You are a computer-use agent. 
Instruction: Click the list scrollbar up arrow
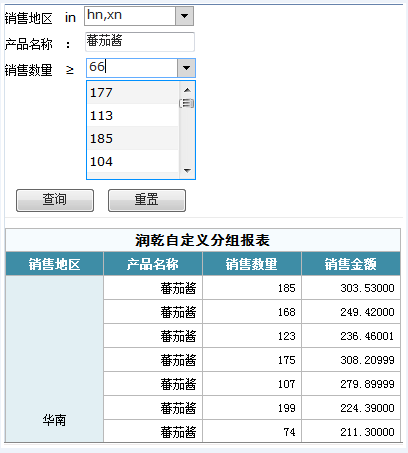[x=187, y=90]
